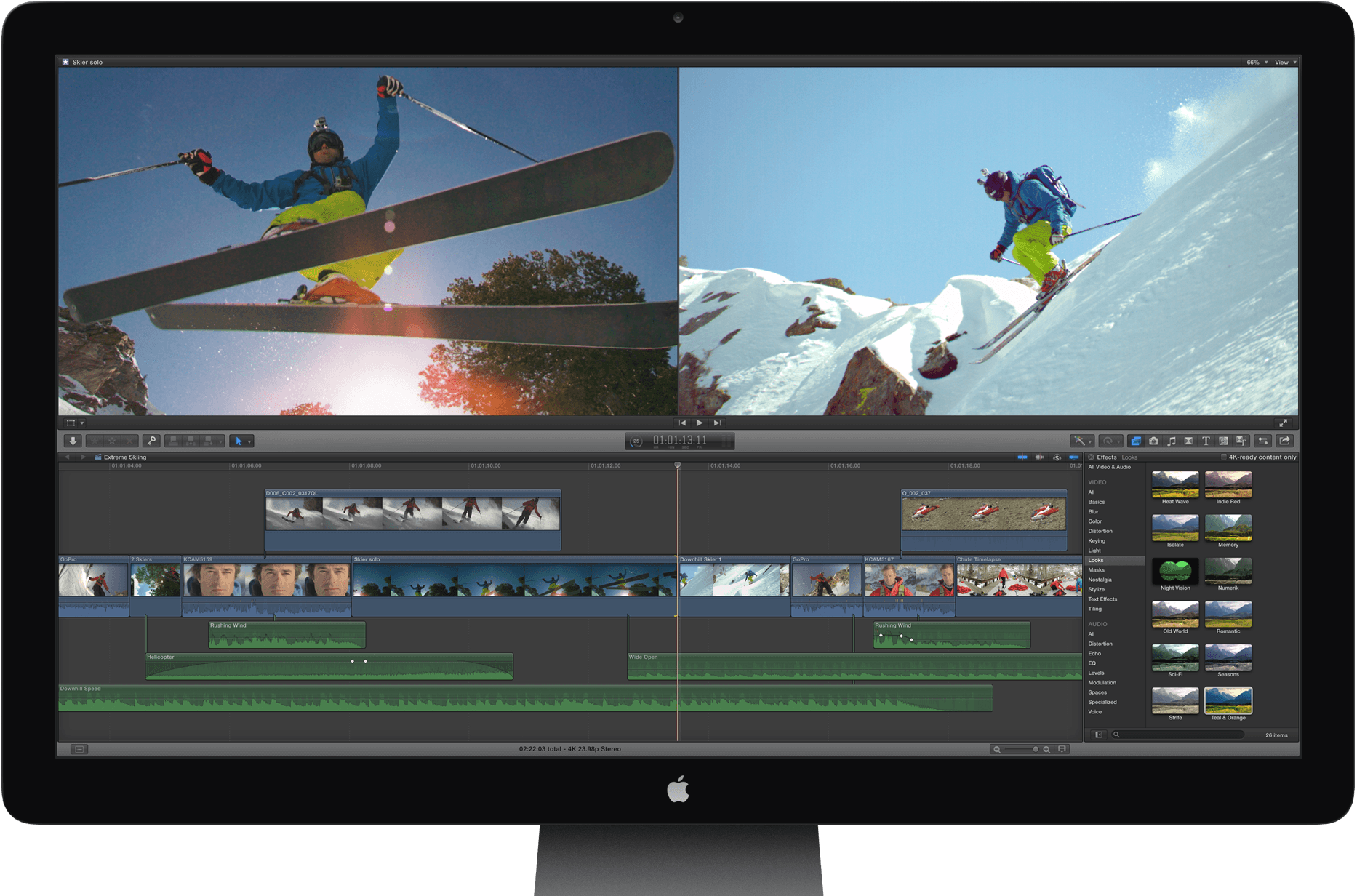The width and height of the screenshot is (1357, 896).
Task: Switch to the Looks tab
Action: 1129,457
